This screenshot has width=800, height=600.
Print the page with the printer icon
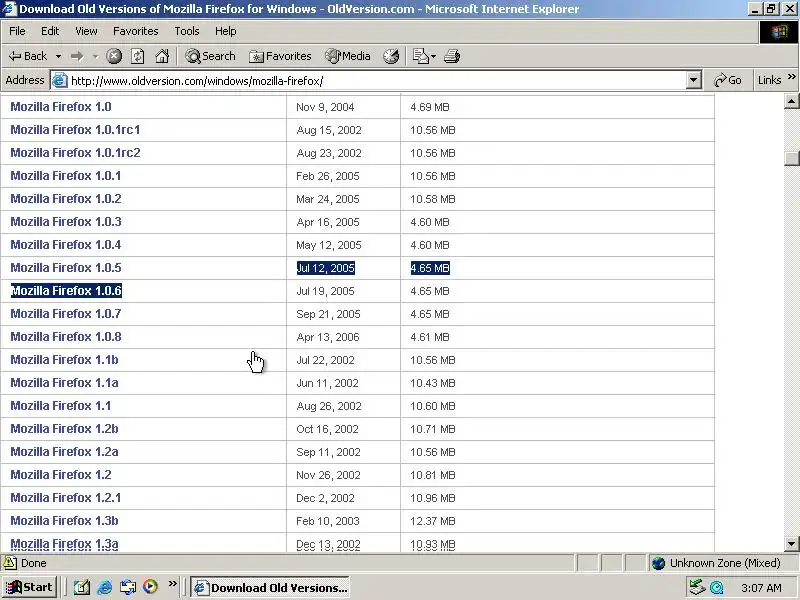coord(452,56)
